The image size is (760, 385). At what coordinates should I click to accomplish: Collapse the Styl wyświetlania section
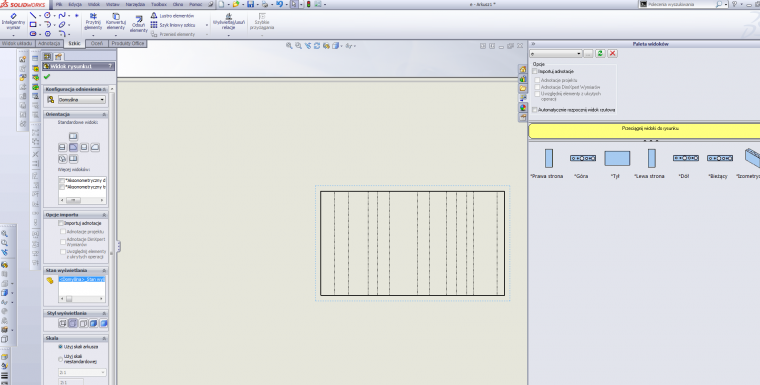pos(104,313)
